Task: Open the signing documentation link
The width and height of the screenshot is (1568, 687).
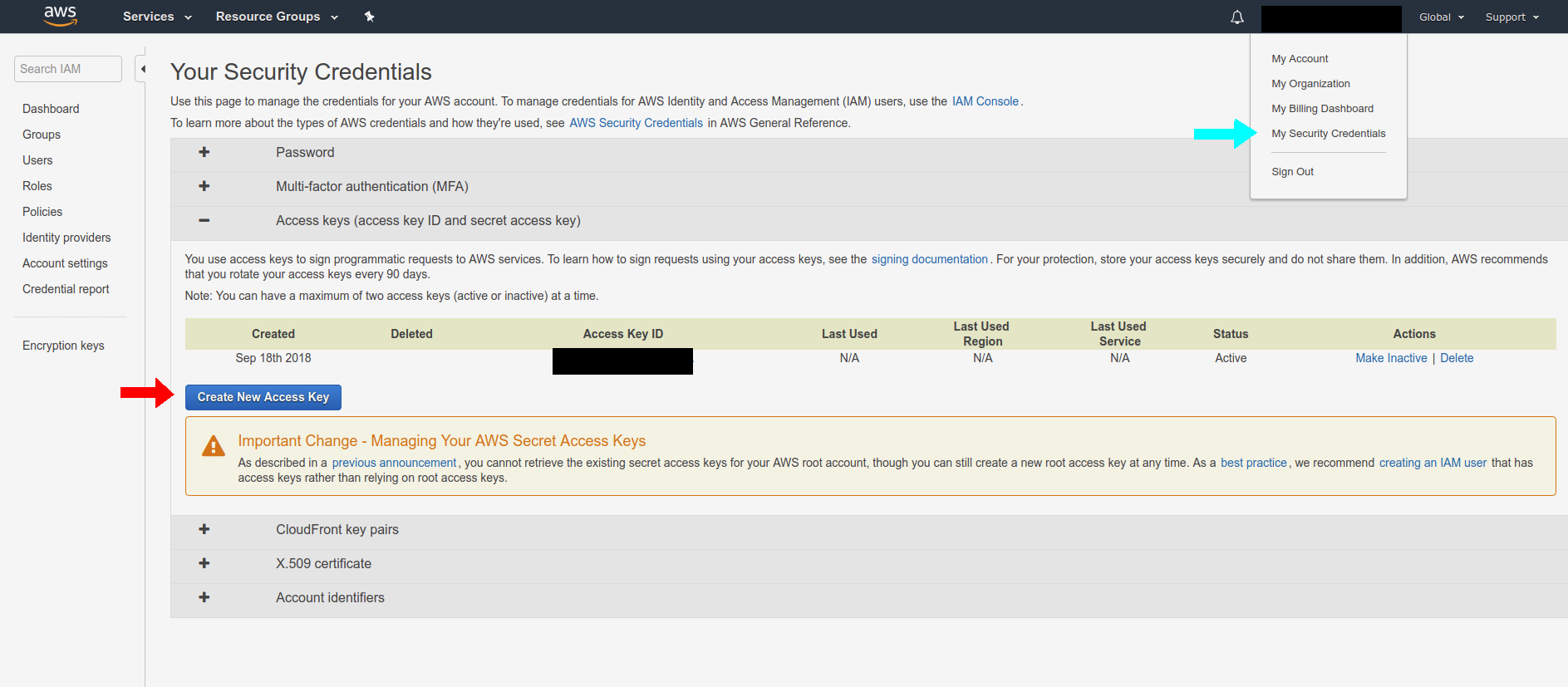Action: [x=929, y=259]
